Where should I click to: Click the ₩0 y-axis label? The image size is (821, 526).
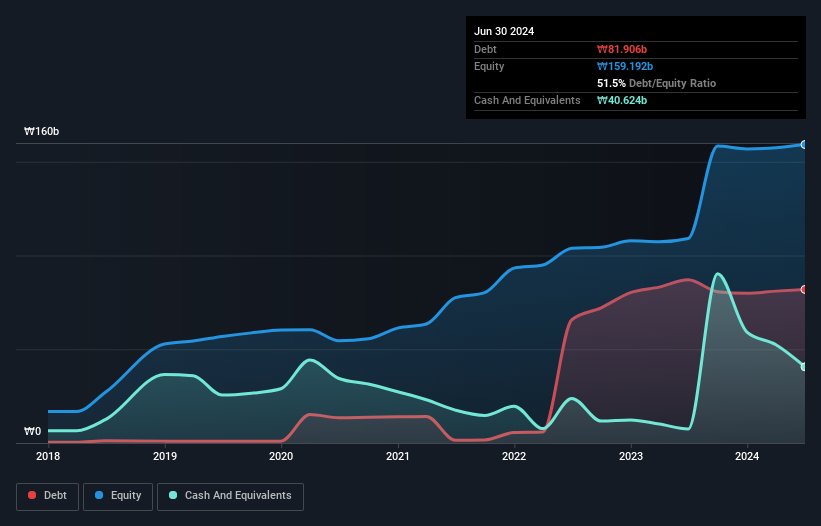(x=32, y=431)
